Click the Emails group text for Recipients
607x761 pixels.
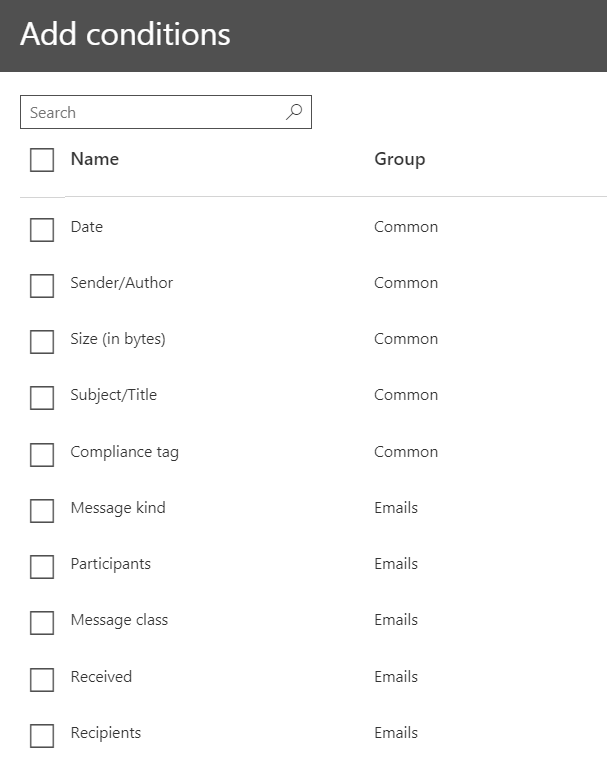point(396,733)
